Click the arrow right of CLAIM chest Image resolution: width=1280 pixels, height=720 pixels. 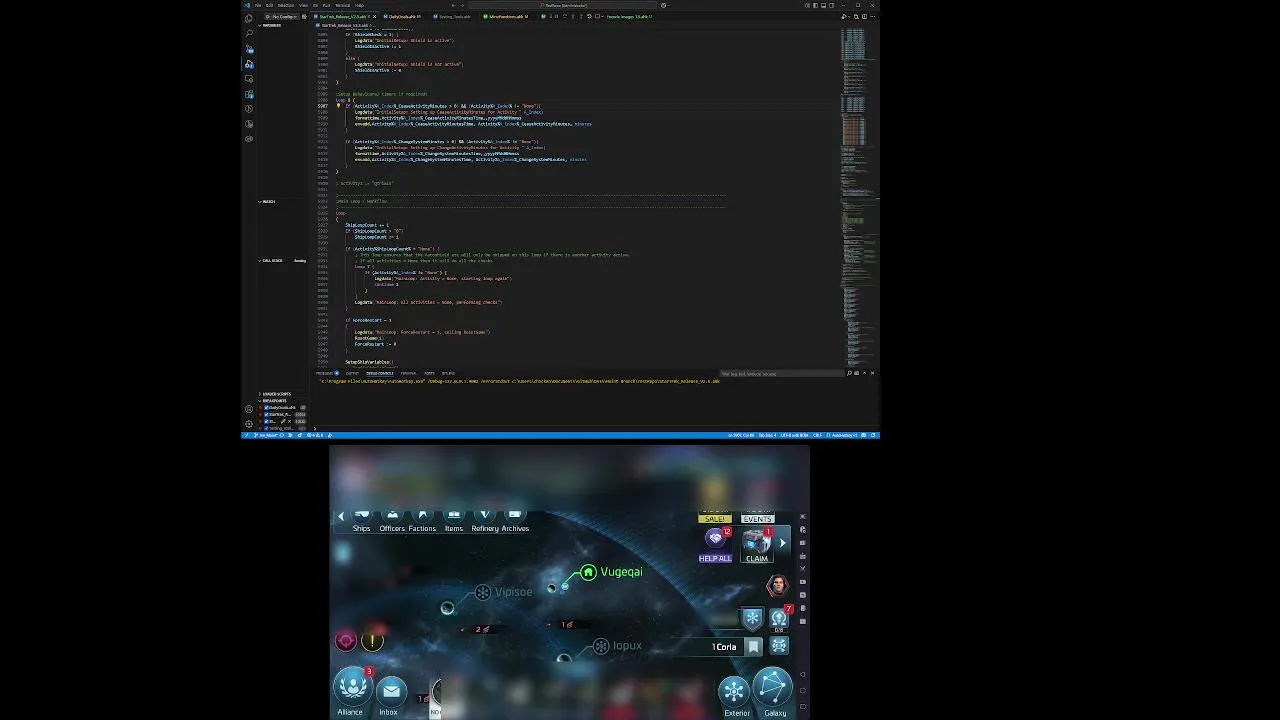(782, 543)
